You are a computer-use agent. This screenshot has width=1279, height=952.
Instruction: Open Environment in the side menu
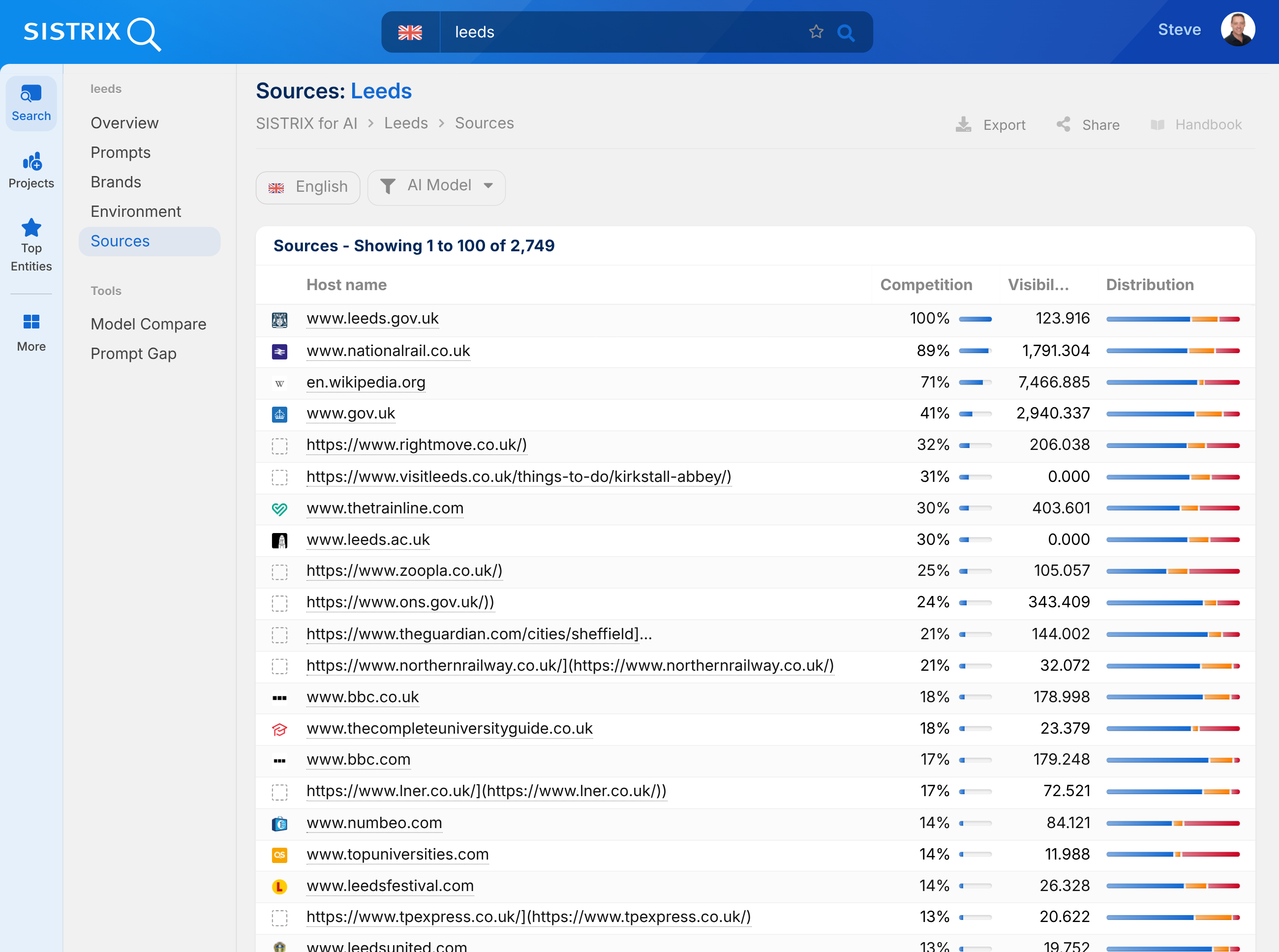[x=135, y=211]
